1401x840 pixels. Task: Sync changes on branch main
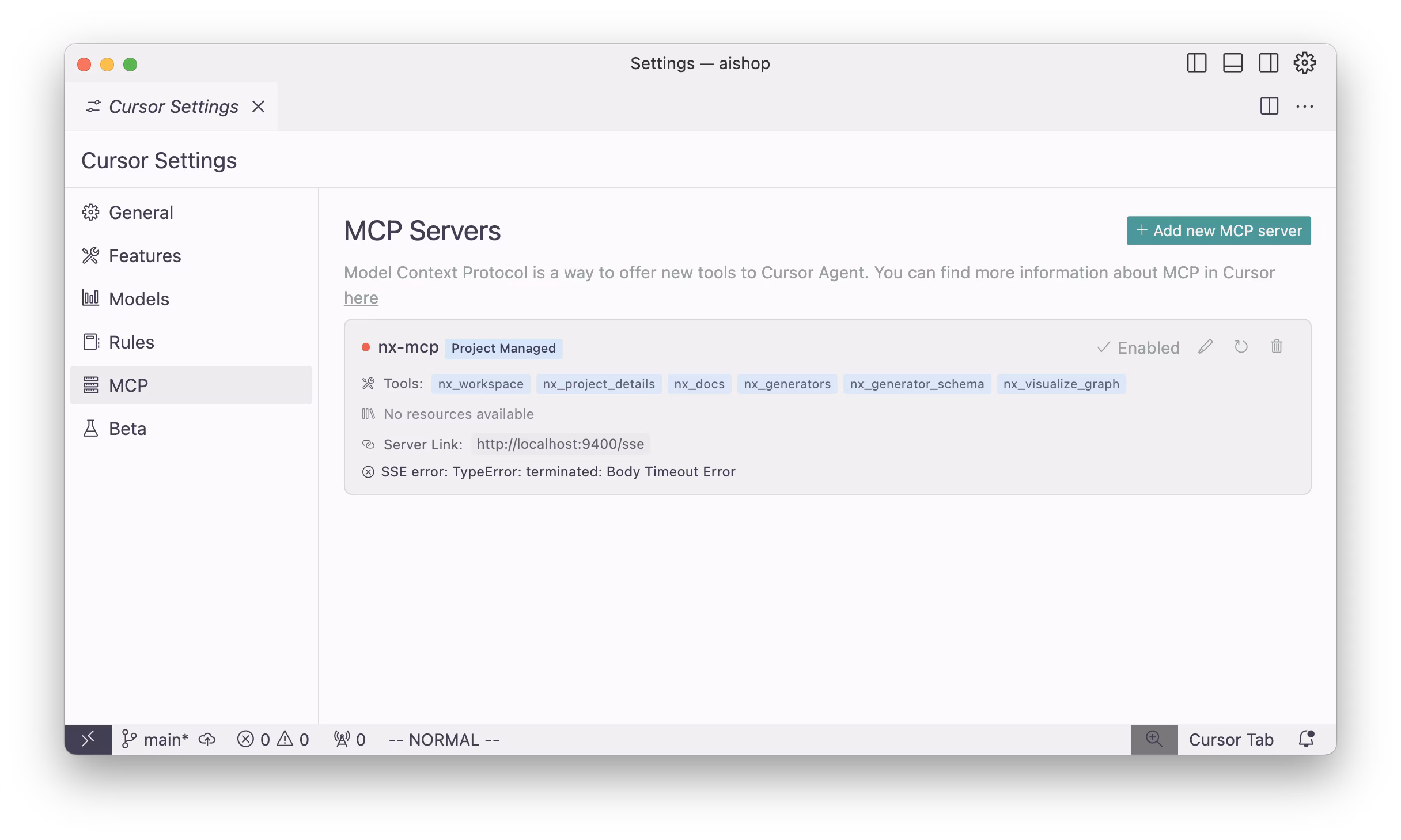pos(206,739)
